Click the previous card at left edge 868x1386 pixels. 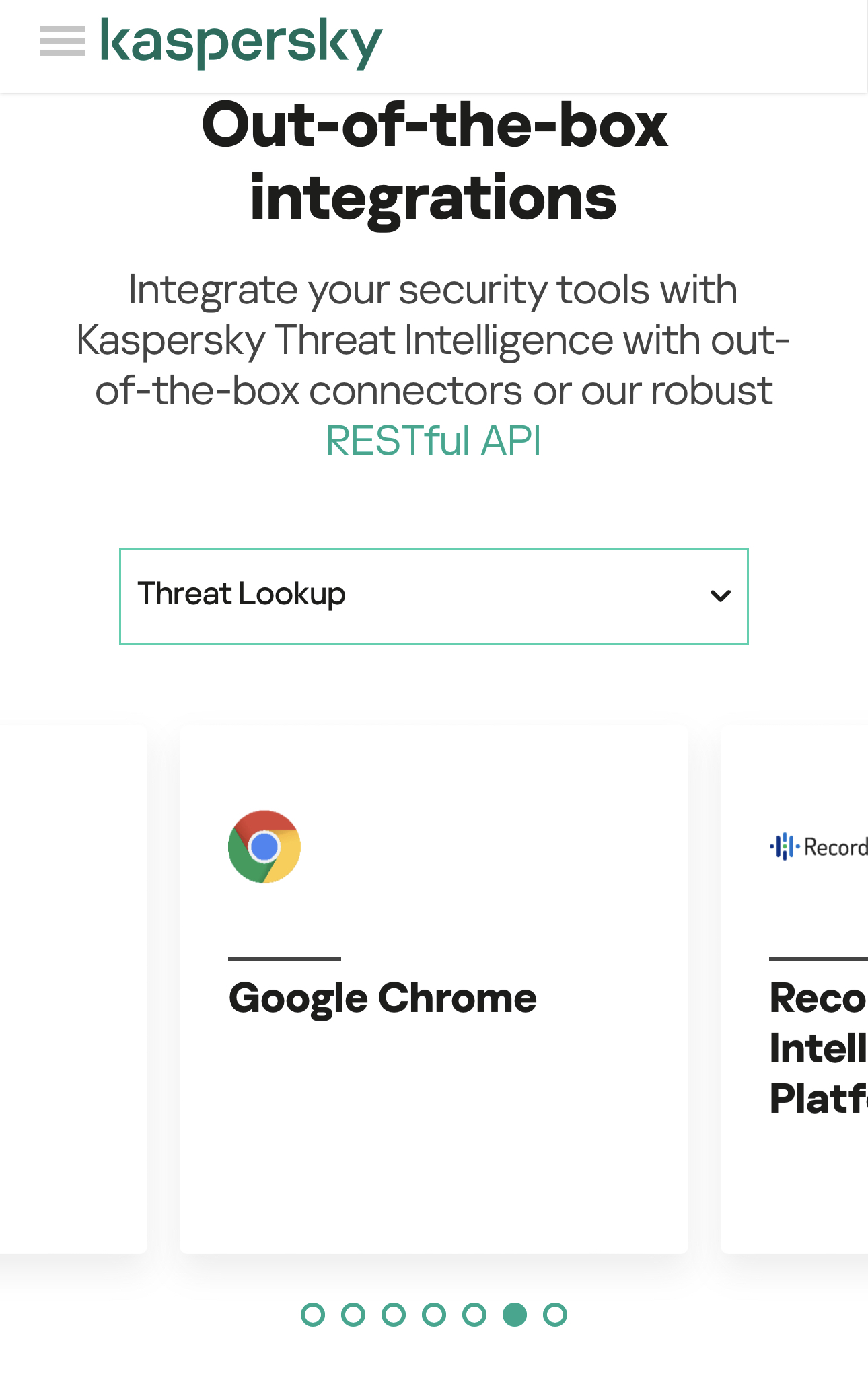tap(73, 989)
